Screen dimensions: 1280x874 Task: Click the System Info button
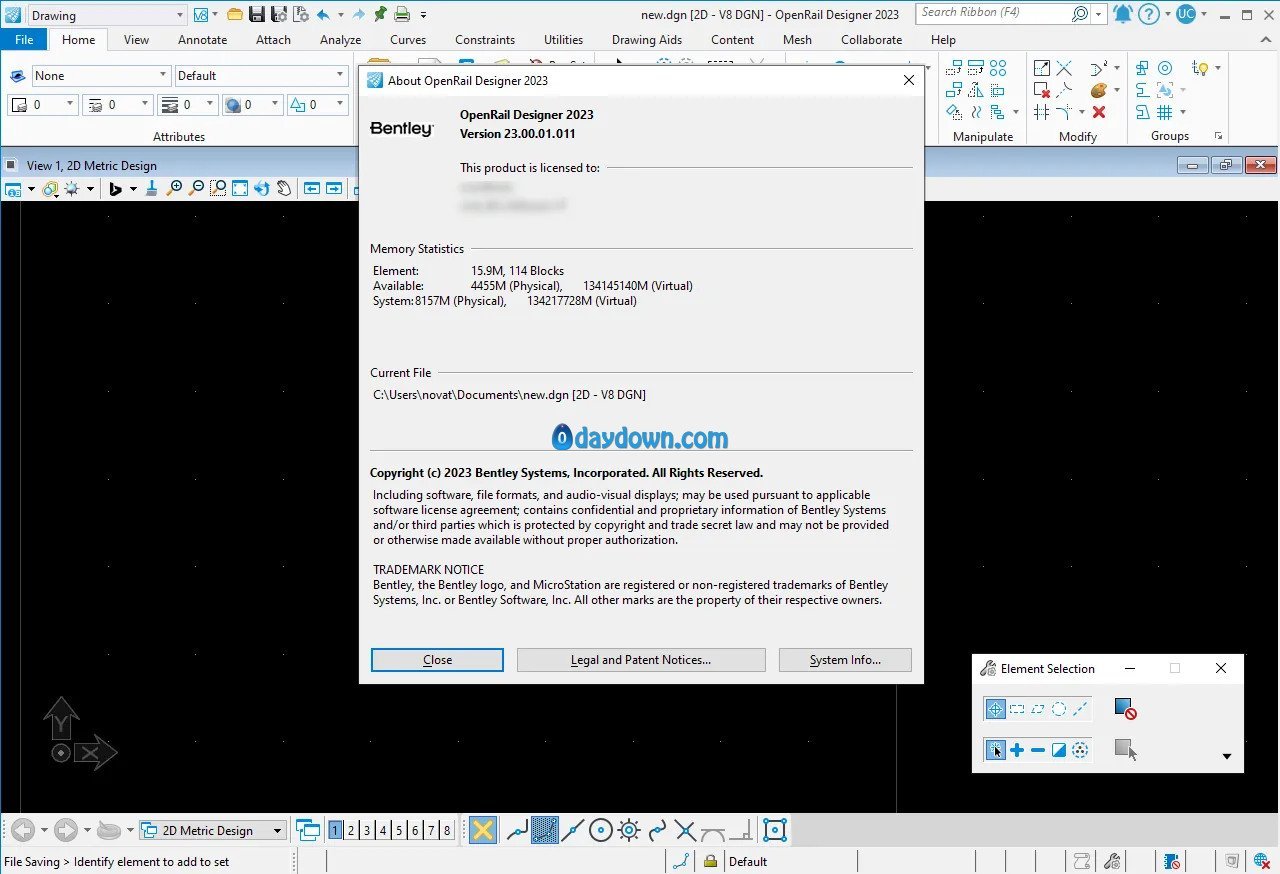point(845,660)
